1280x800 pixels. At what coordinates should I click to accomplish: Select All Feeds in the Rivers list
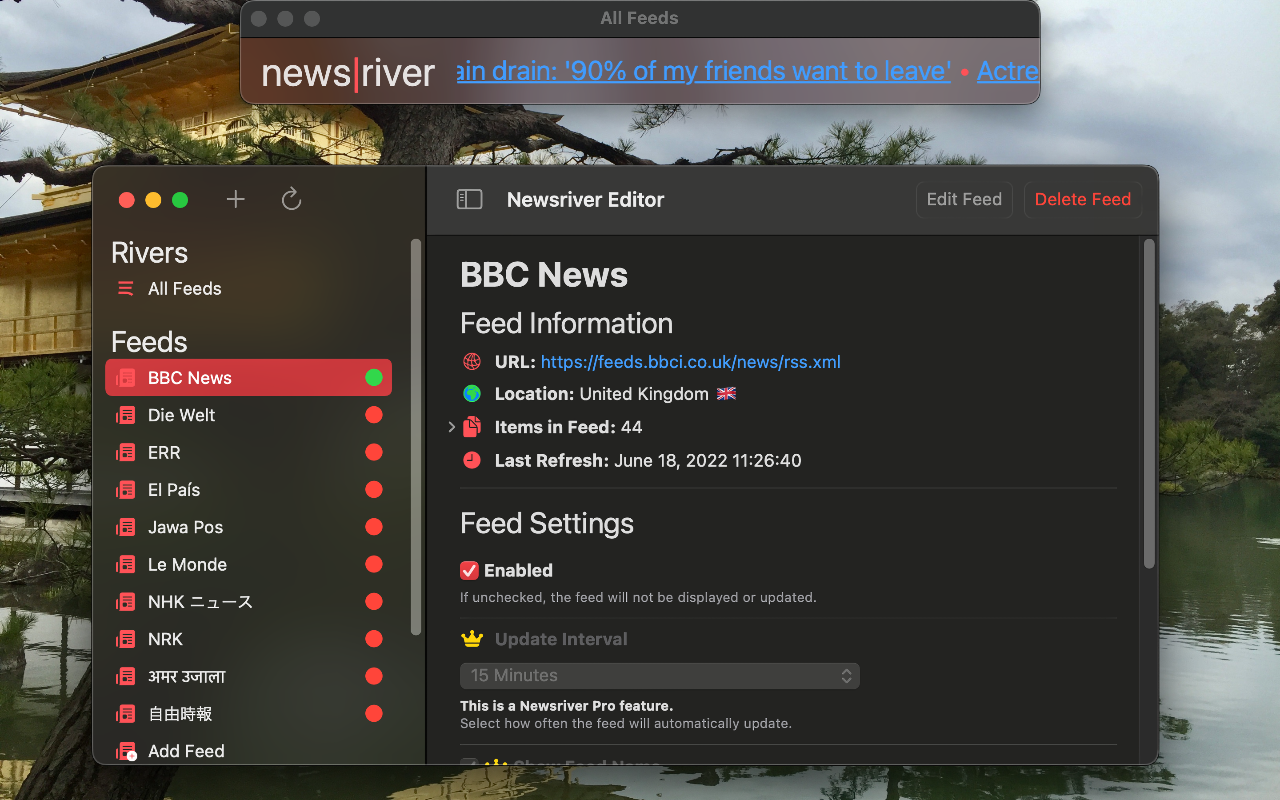(248, 289)
